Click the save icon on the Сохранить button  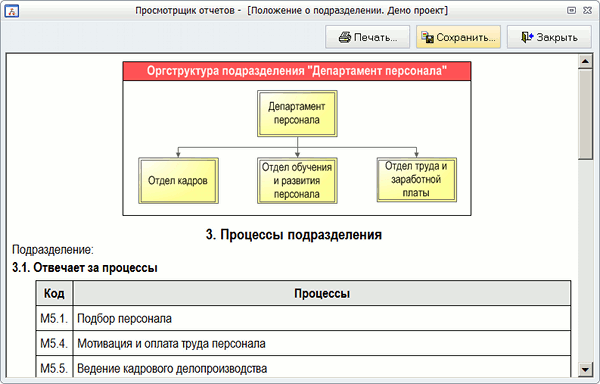coord(427,37)
